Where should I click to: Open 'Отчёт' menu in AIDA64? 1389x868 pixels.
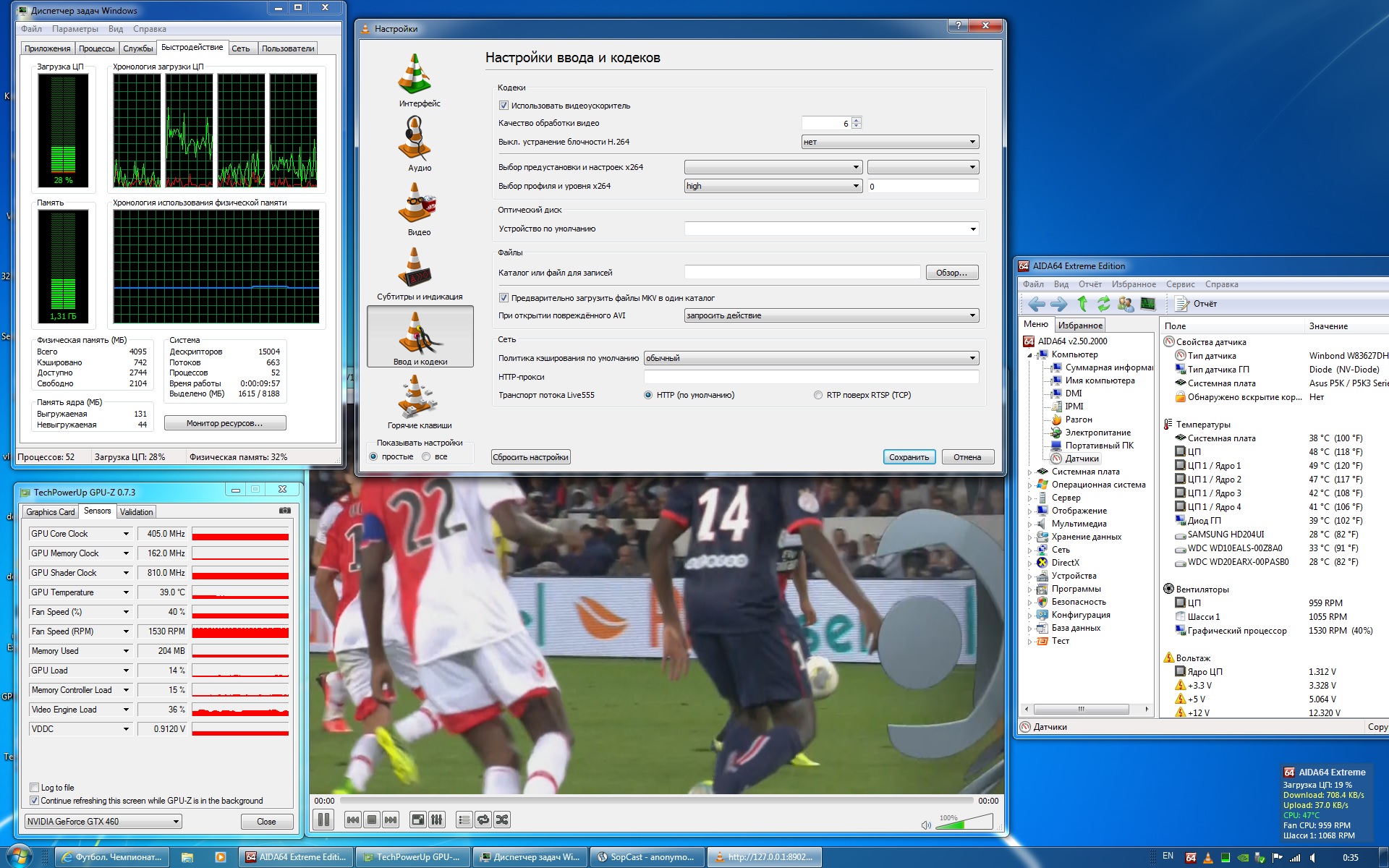(1089, 284)
